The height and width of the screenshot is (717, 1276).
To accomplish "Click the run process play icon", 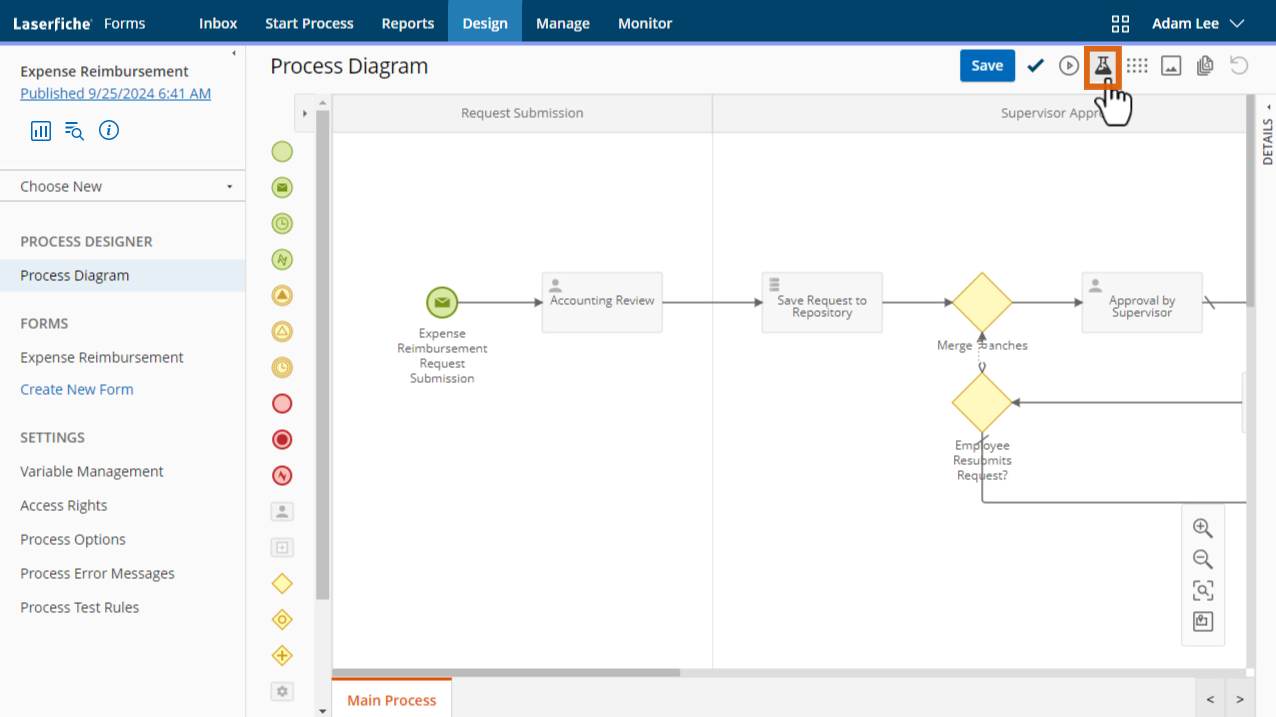I will 1069,66.
